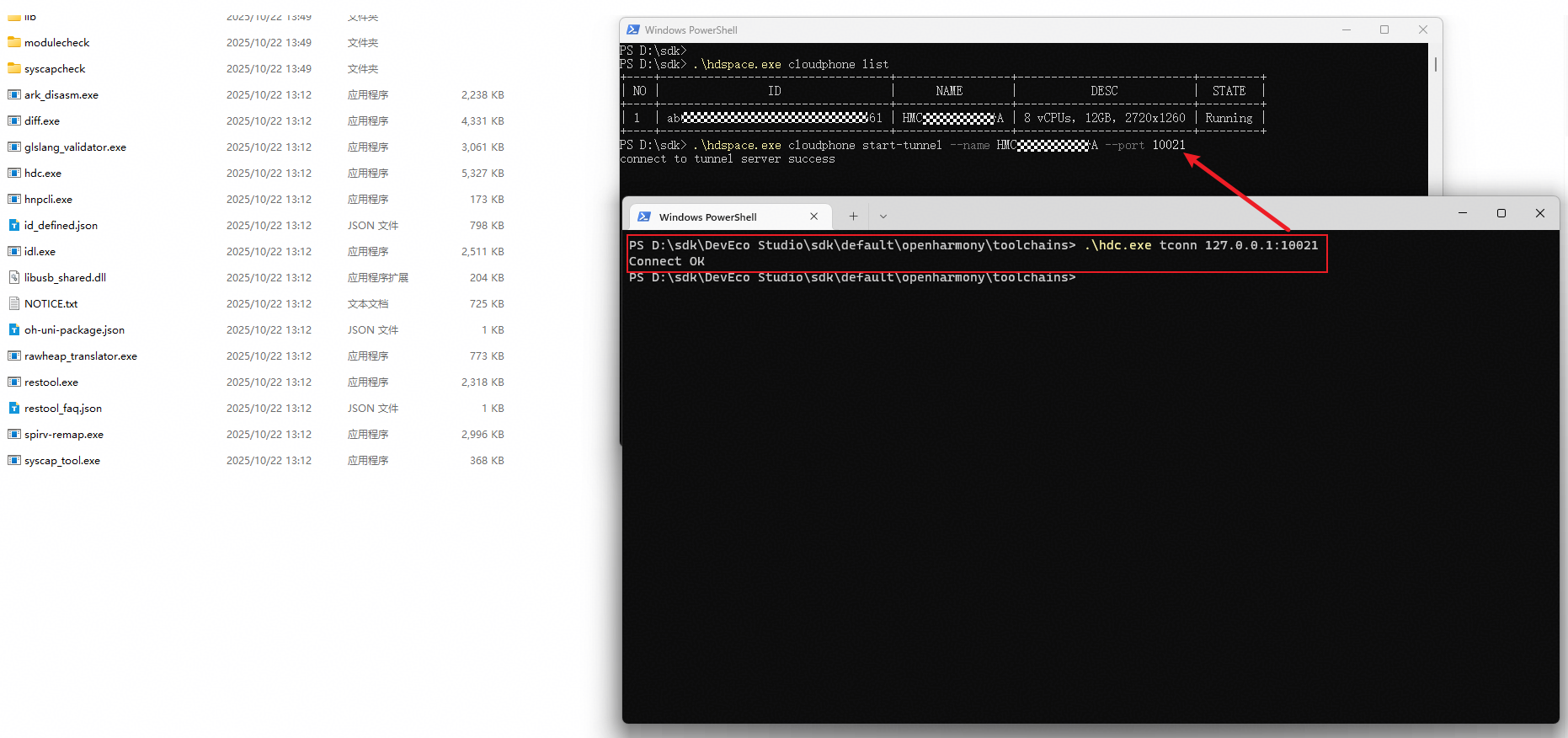Select the ark_disasm.exe file name

[x=61, y=94]
